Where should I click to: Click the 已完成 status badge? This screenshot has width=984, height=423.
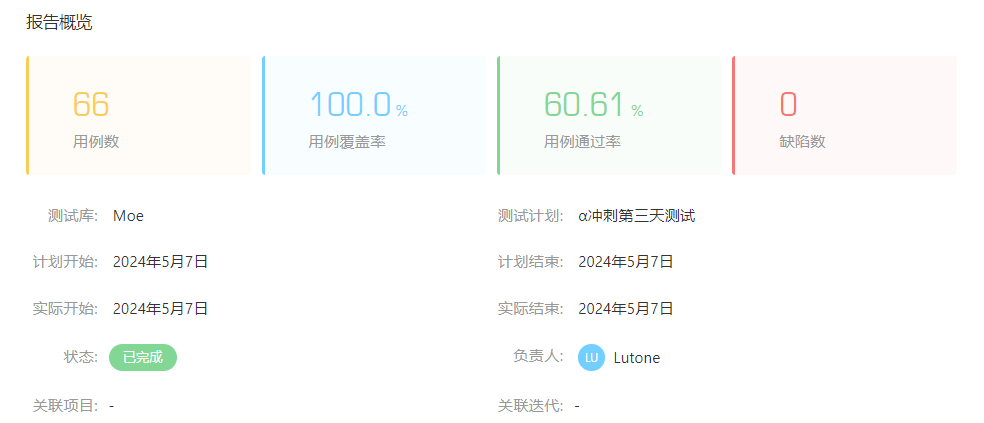point(143,358)
